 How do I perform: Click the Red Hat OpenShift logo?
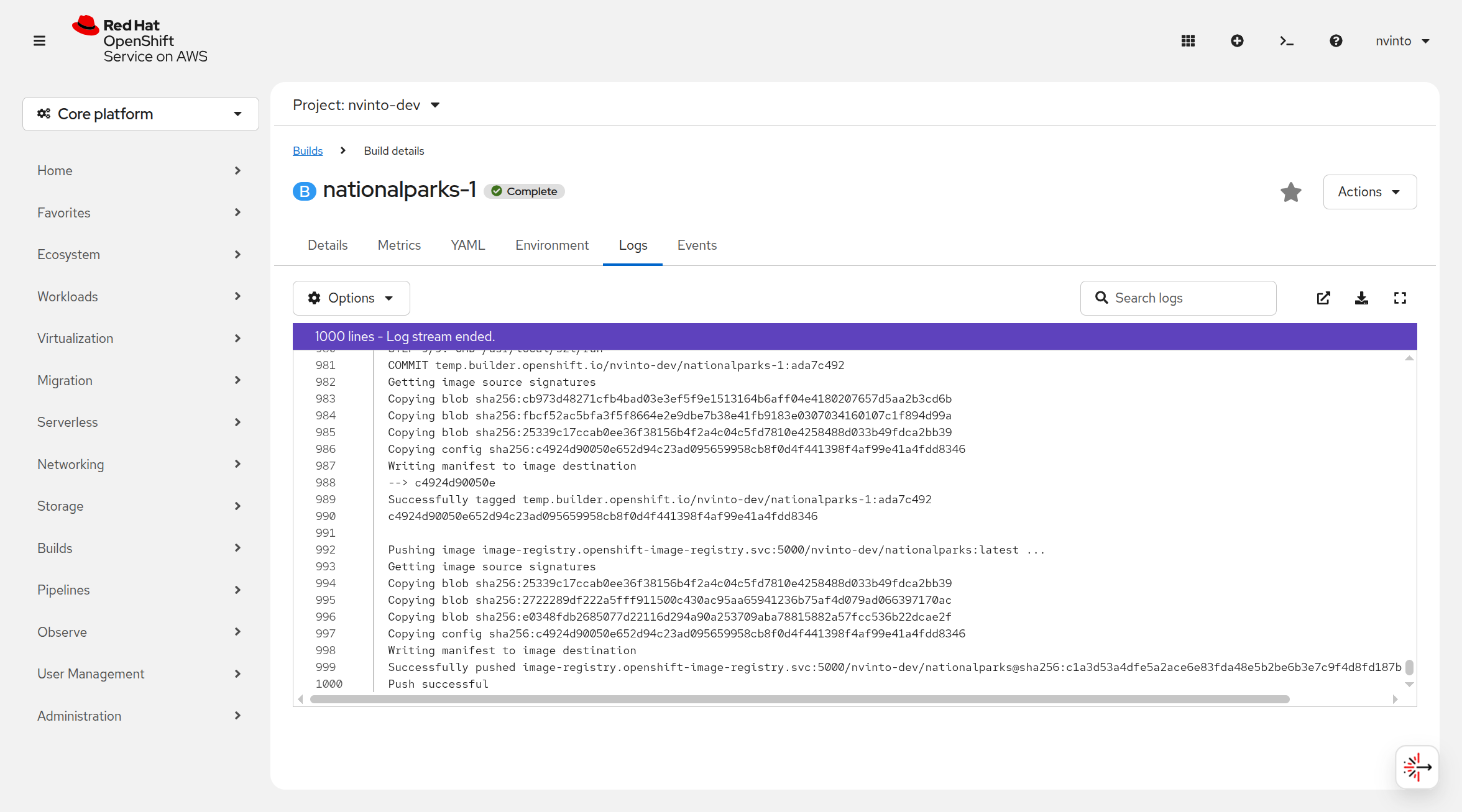pyautogui.click(x=140, y=40)
